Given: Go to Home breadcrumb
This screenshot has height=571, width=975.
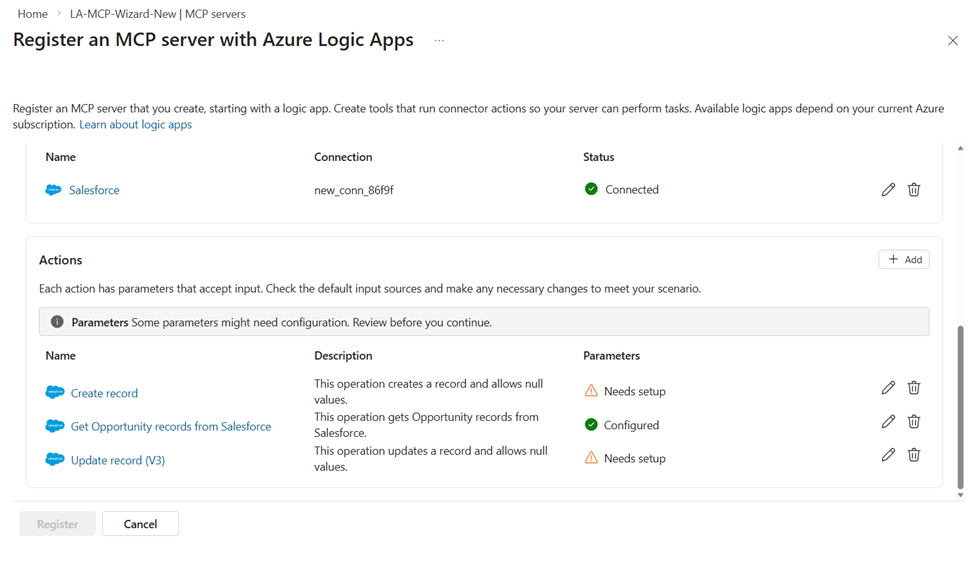Looking at the screenshot, I should pyautogui.click(x=32, y=14).
